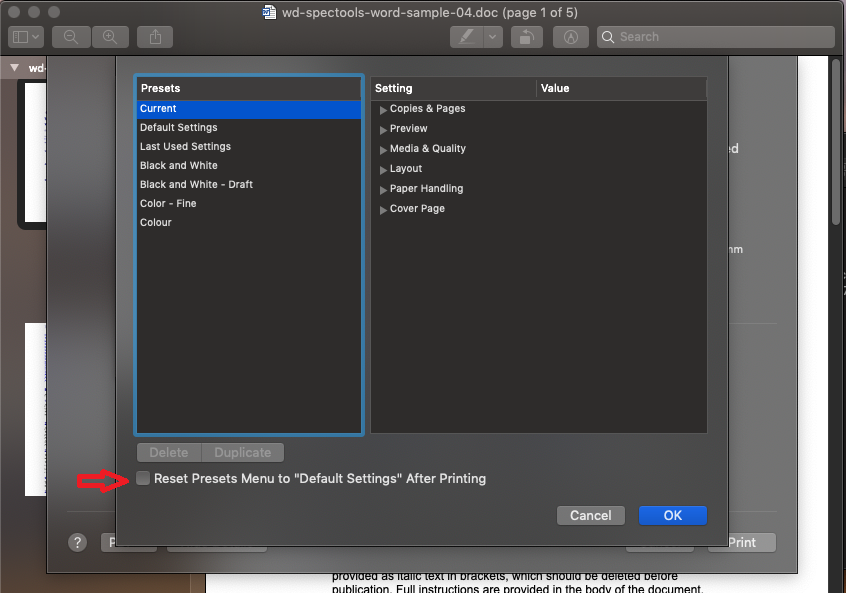Click the zoom in magnifier icon

[110, 37]
